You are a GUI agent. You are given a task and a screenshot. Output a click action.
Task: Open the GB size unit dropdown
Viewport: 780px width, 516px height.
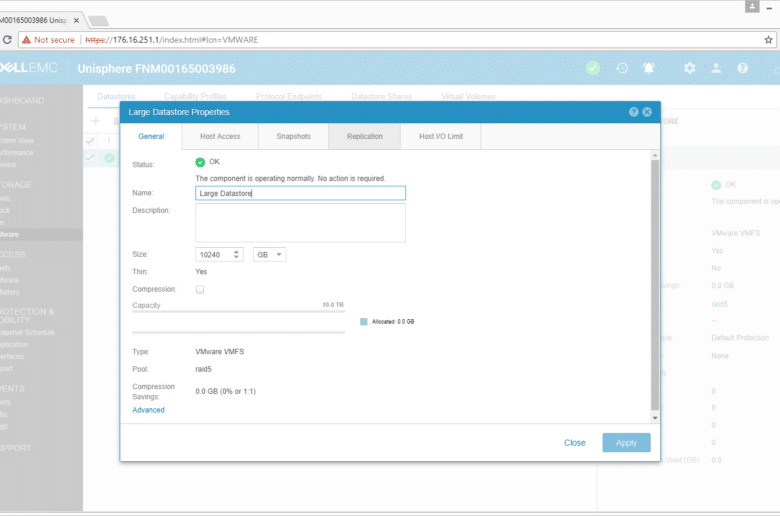click(269, 255)
